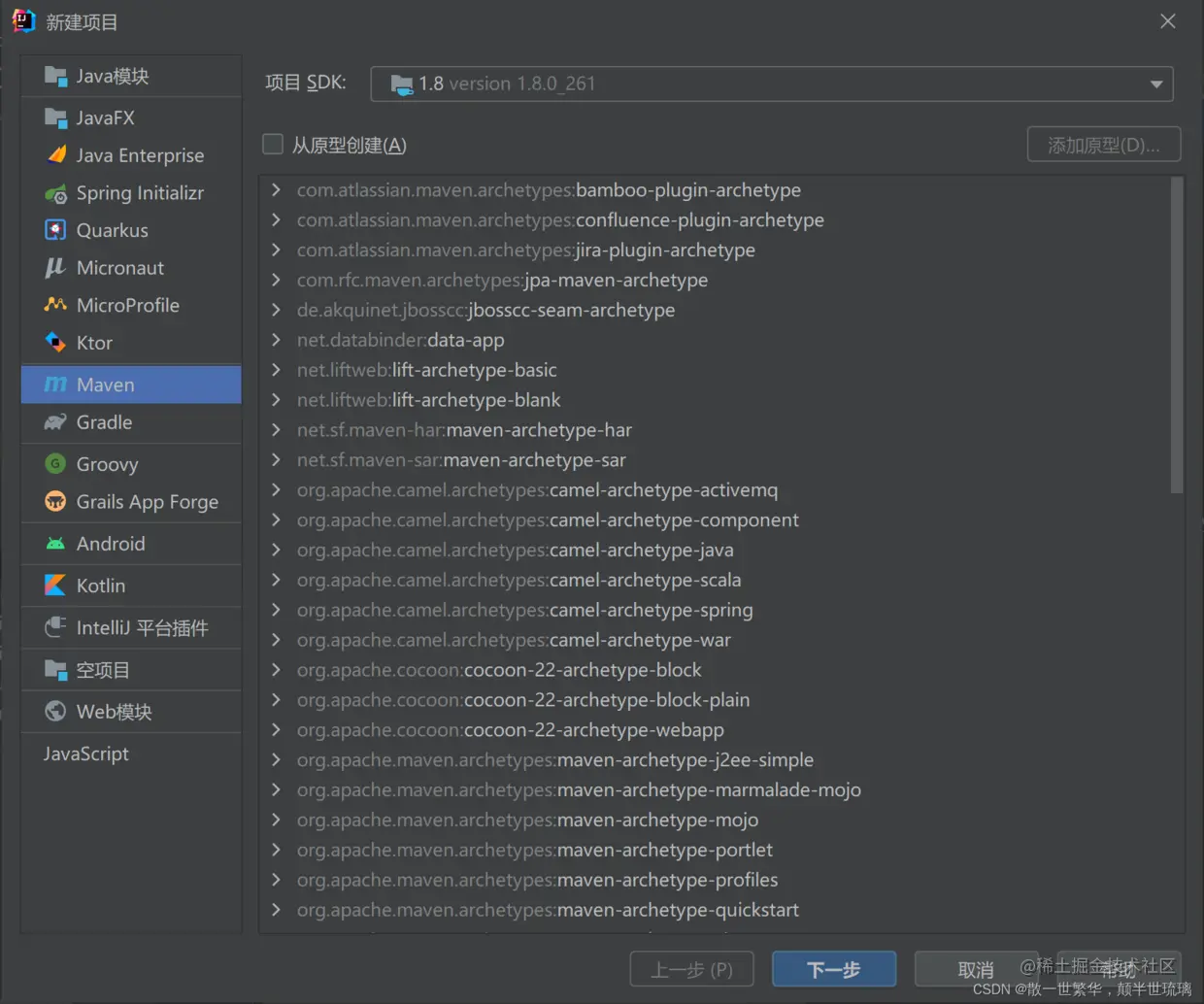Select camel-archetype-component row

715,520
